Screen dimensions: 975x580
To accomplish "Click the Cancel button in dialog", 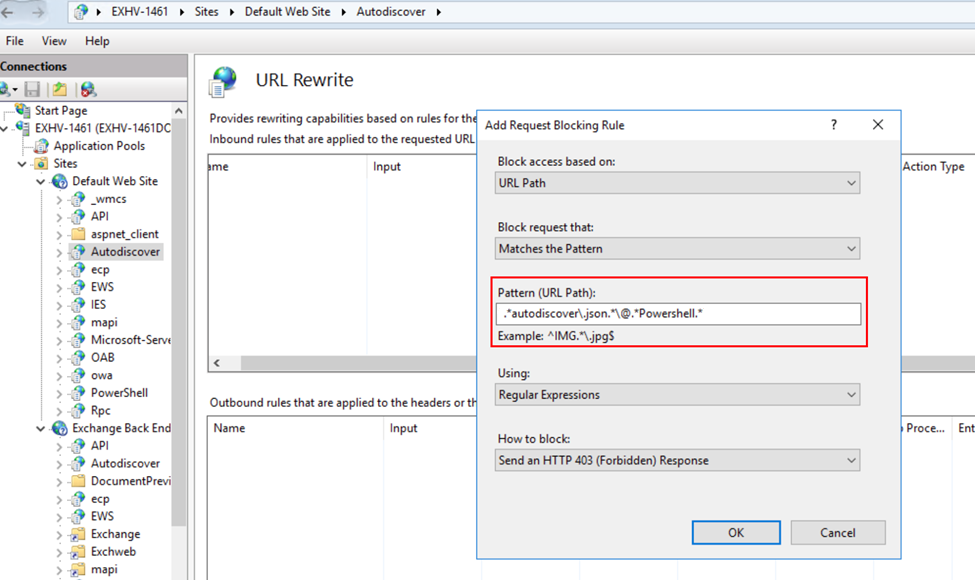I will (x=837, y=533).
